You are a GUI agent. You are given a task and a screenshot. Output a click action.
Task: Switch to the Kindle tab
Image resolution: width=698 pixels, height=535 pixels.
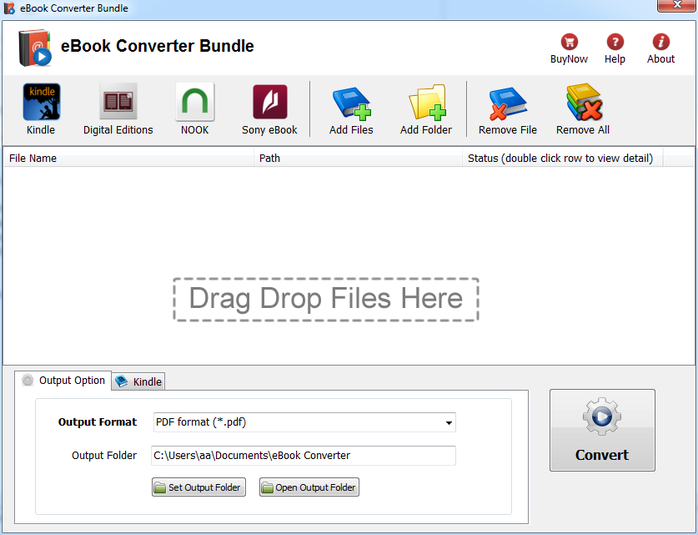pos(138,381)
